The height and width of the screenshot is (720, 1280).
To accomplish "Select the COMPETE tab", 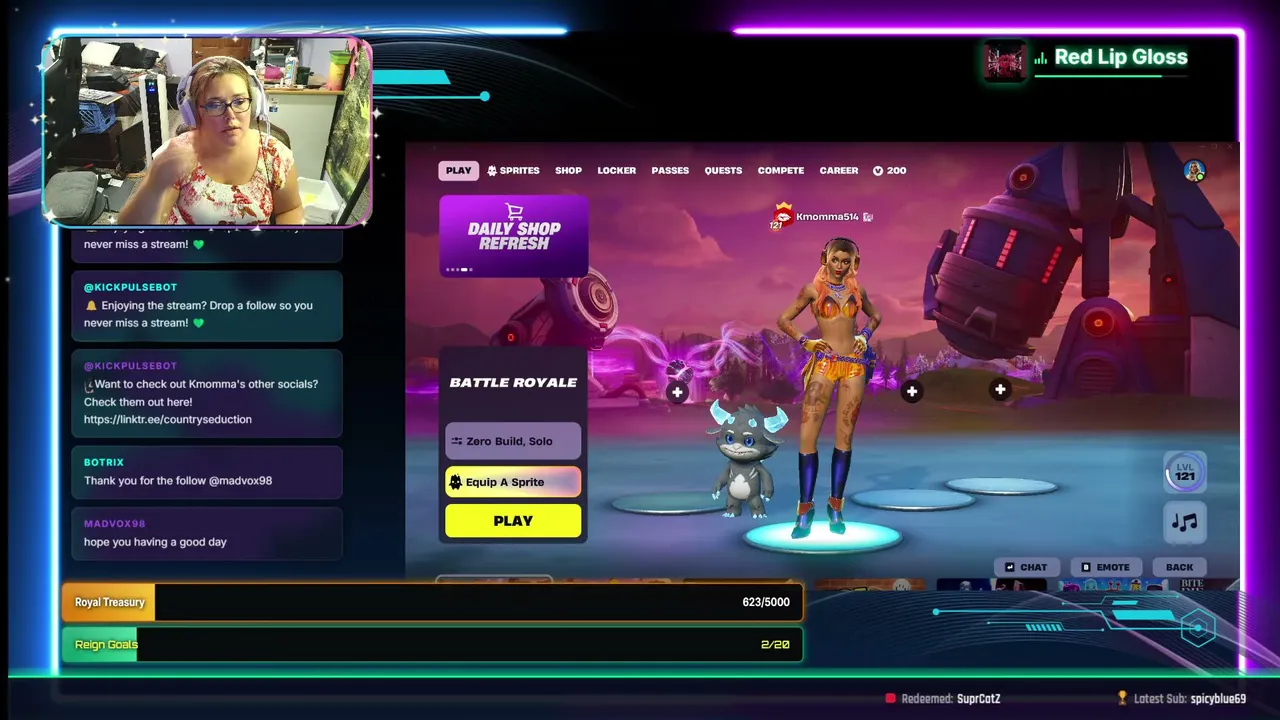I will 781,171.
